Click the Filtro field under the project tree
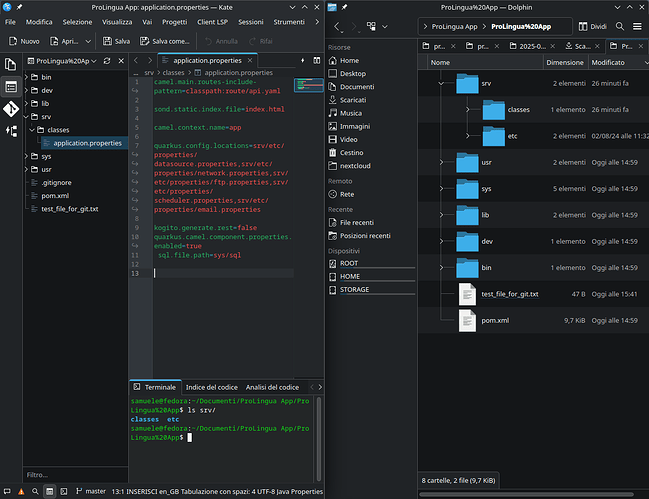Screen dimensions: 649x499 (x=70, y=474)
